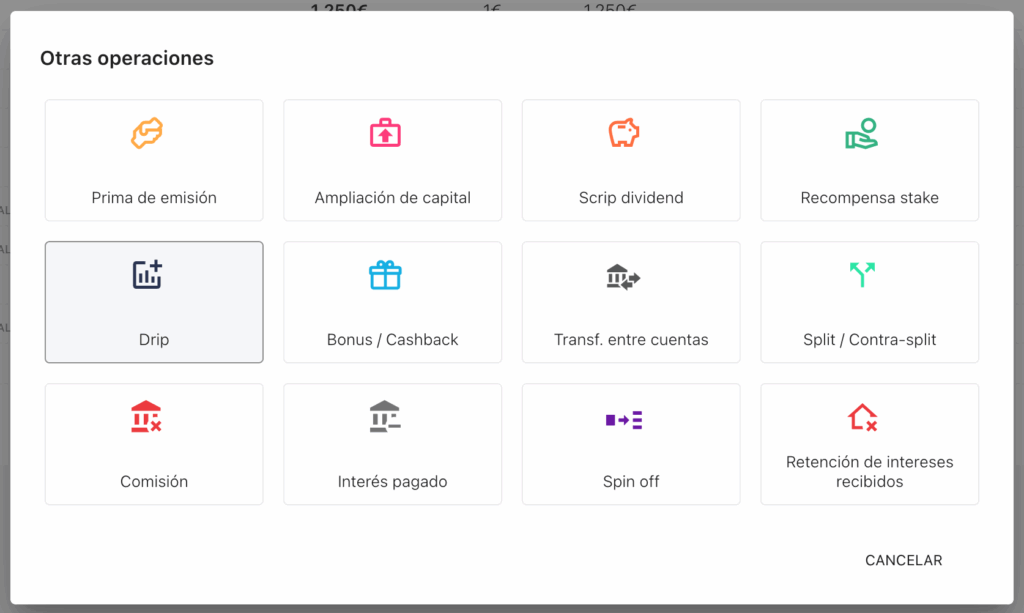This screenshot has width=1024, height=613.
Task: Click the red Comisión bank icon
Action: (x=147, y=417)
